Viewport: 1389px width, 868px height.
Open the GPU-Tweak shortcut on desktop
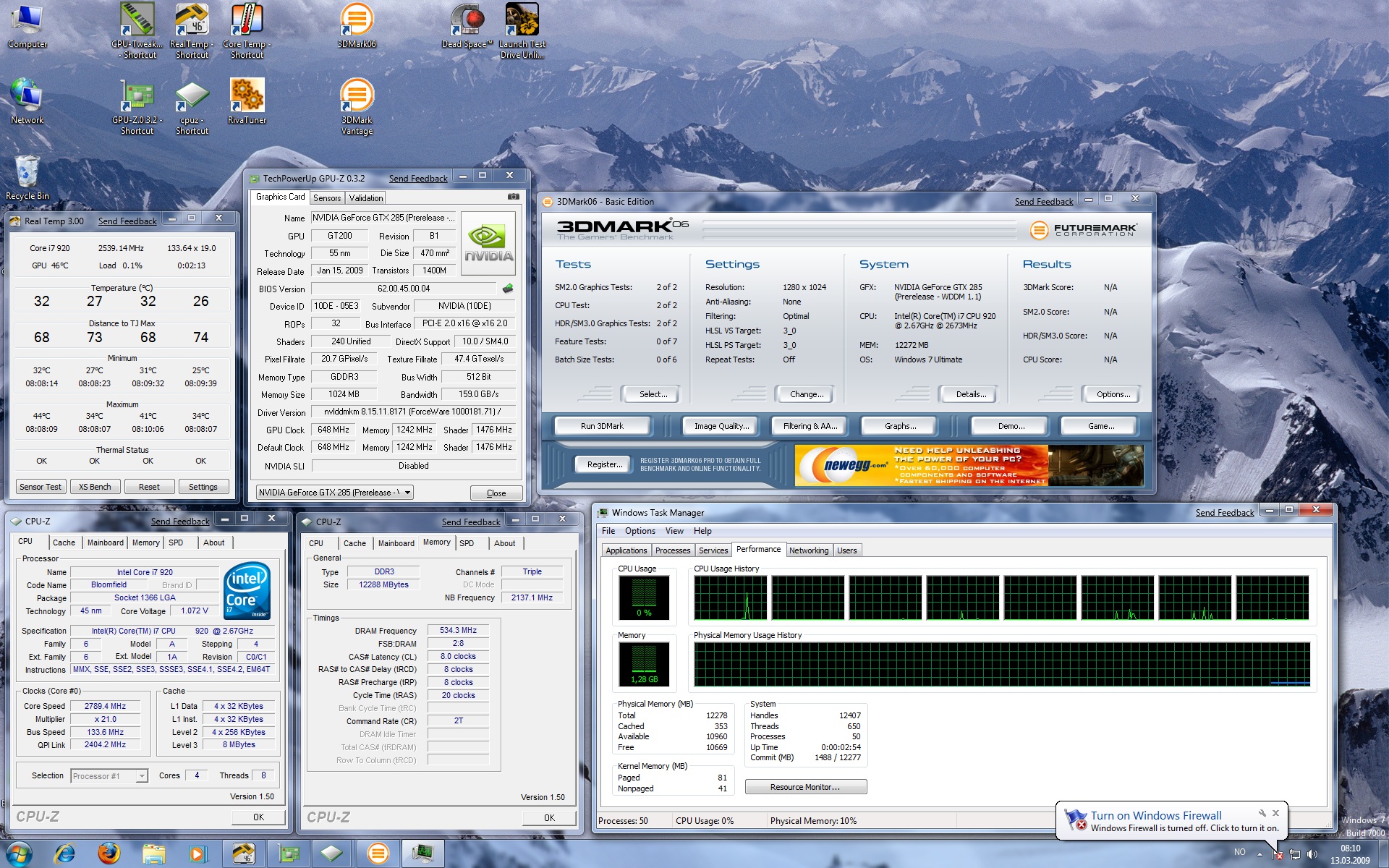coord(137,30)
